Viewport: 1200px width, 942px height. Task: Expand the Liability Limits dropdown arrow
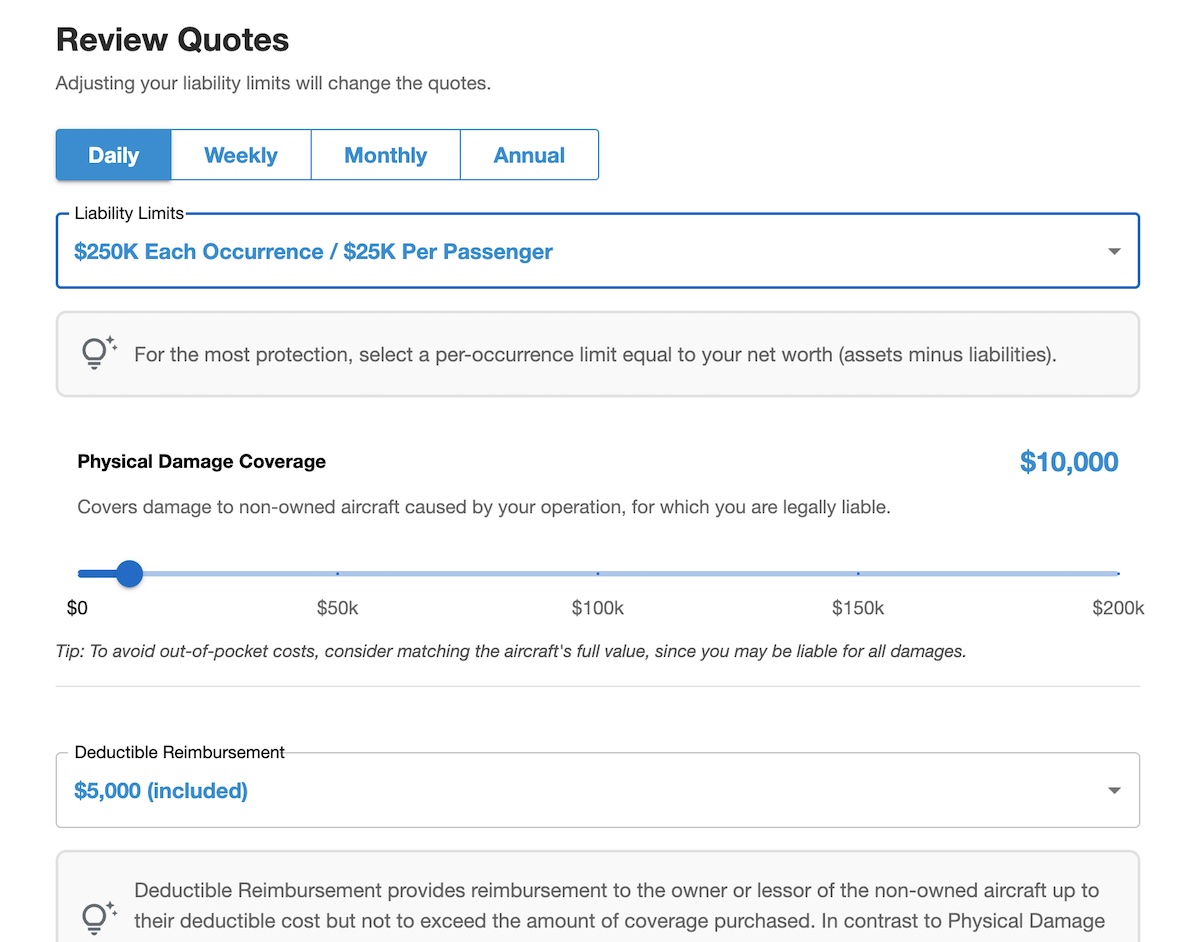coord(1114,252)
